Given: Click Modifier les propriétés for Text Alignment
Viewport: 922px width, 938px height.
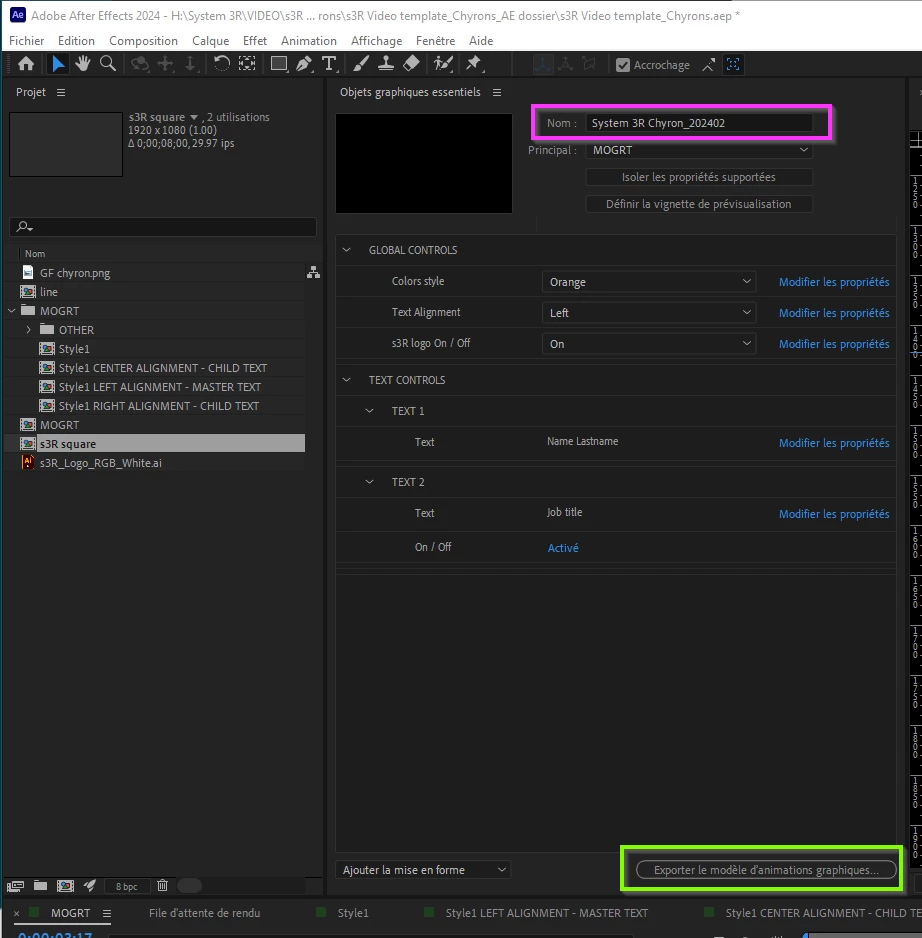Looking at the screenshot, I should [x=833, y=313].
